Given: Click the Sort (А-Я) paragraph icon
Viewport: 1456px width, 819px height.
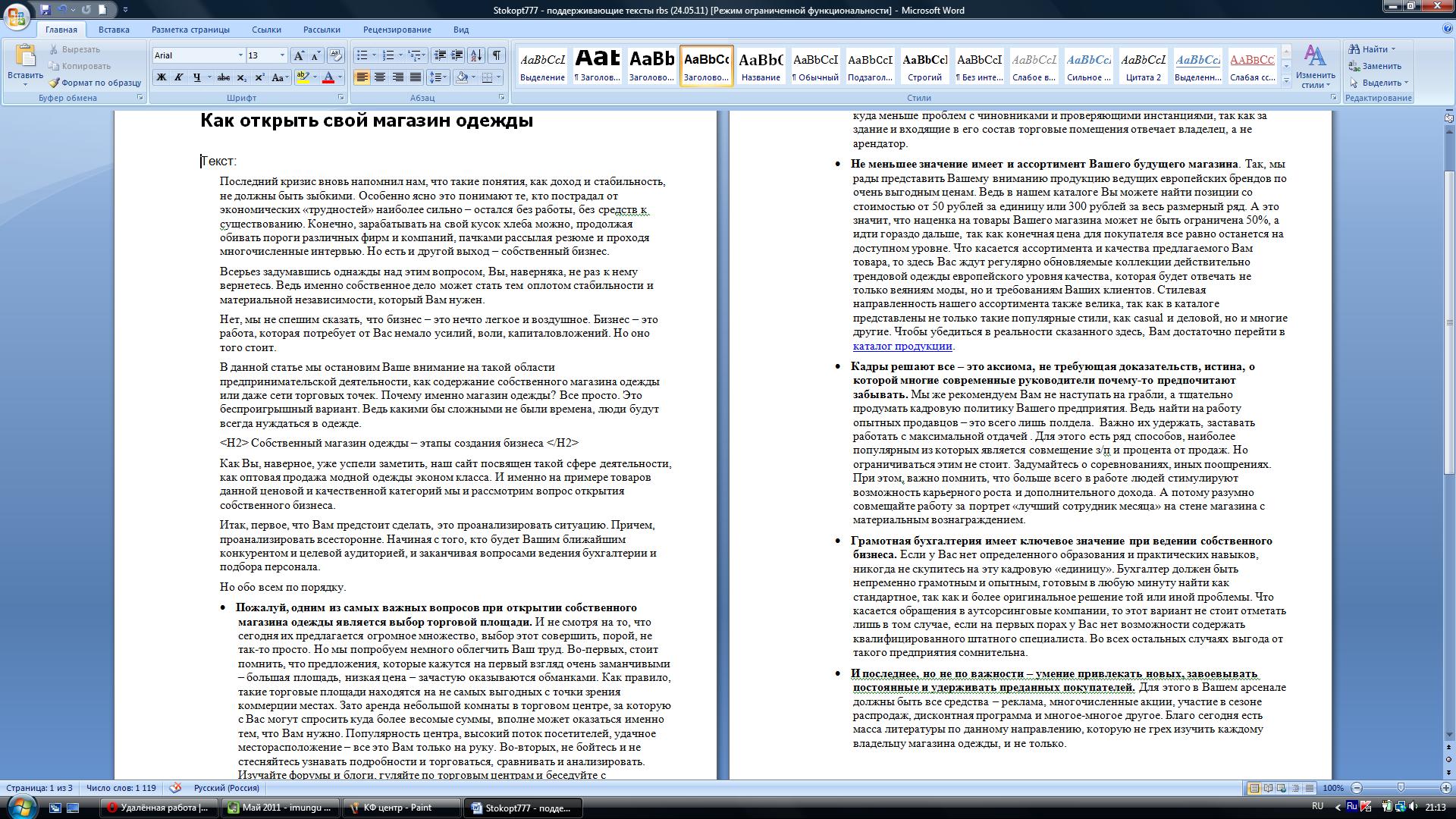Looking at the screenshot, I should click(x=476, y=55).
